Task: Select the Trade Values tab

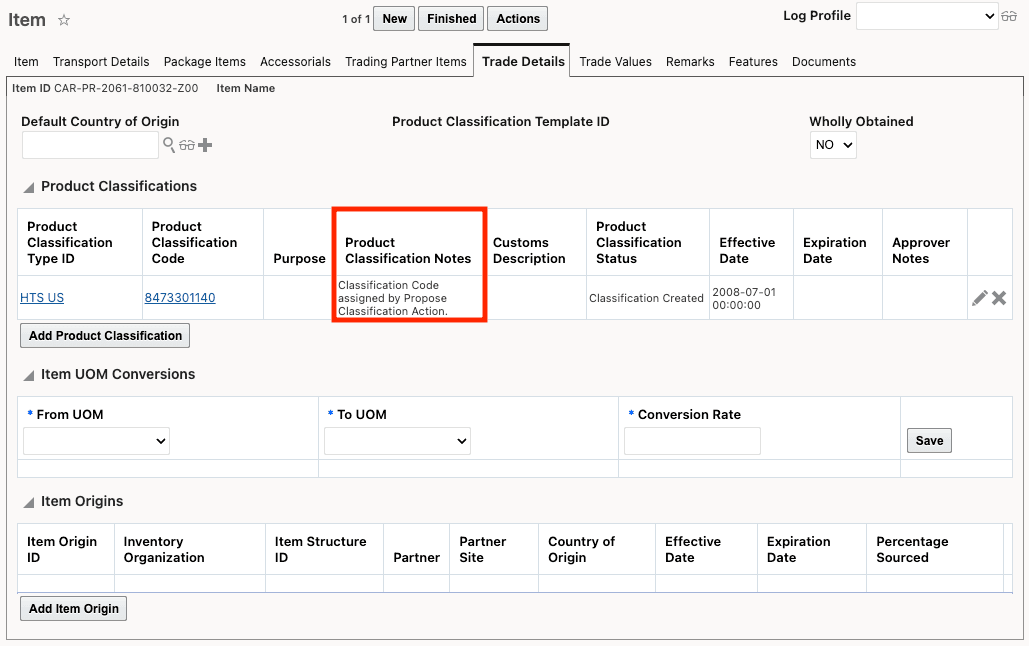Action: point(615,61)
